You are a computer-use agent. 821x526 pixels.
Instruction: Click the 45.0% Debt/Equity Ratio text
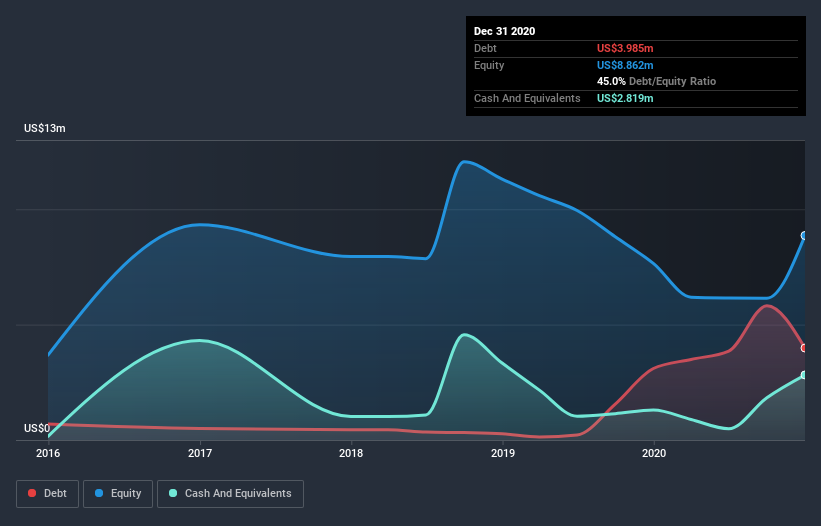(x=657, y=82)
